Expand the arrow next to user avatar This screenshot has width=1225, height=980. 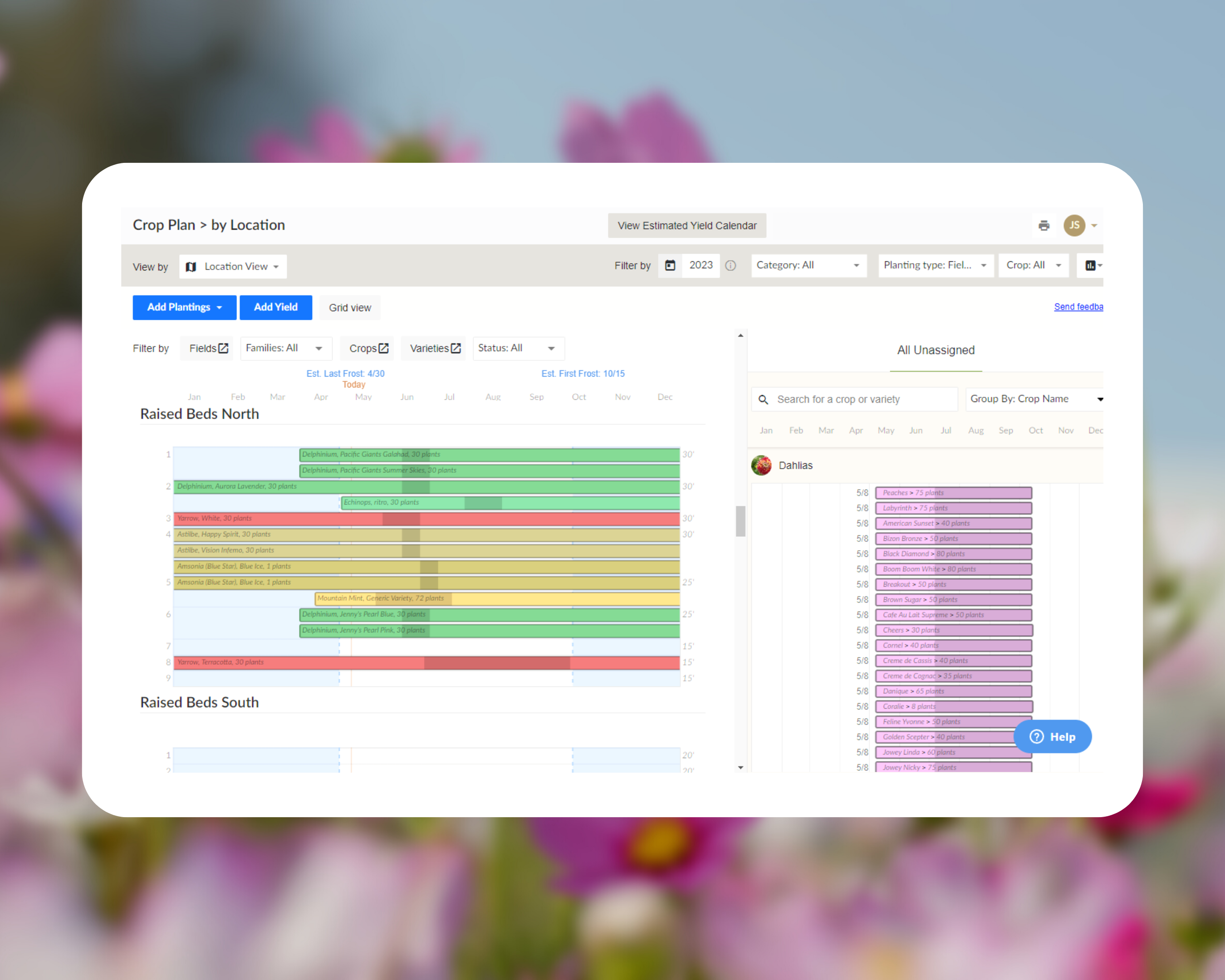point(1094,225)
